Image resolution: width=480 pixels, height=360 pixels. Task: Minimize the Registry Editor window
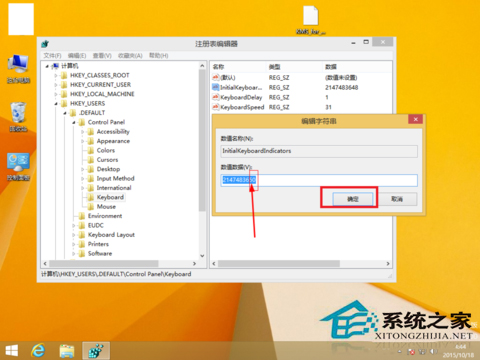coord(353,43)
